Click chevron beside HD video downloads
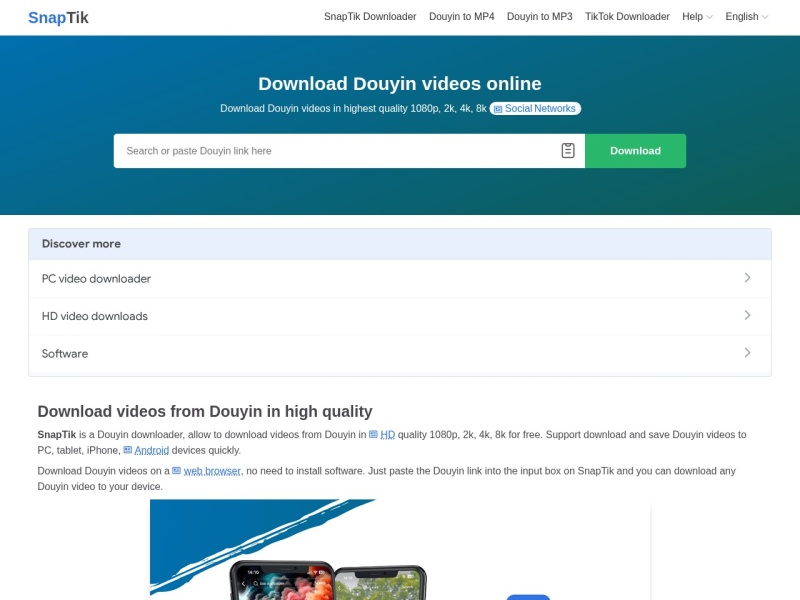800x600 pixels. [x=747, y=315]
